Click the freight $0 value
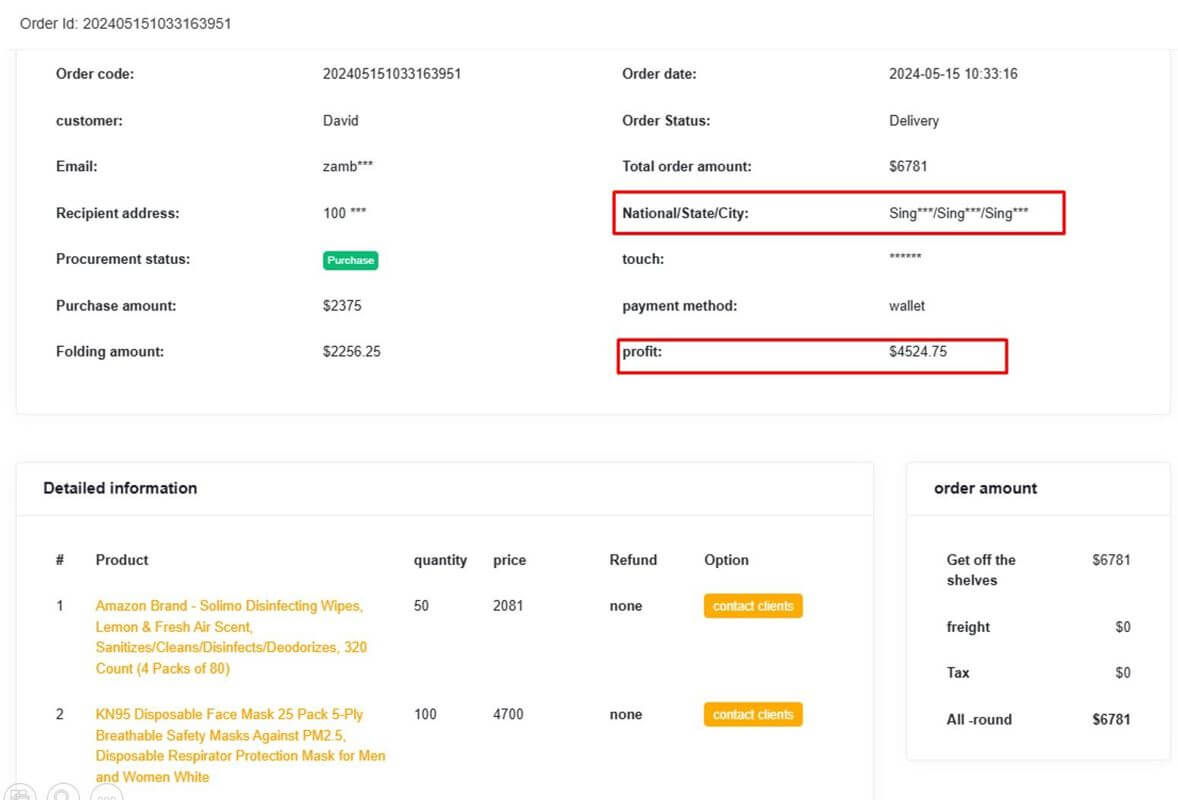This screenshot has width=1178, height=800. pos(1122,627)
